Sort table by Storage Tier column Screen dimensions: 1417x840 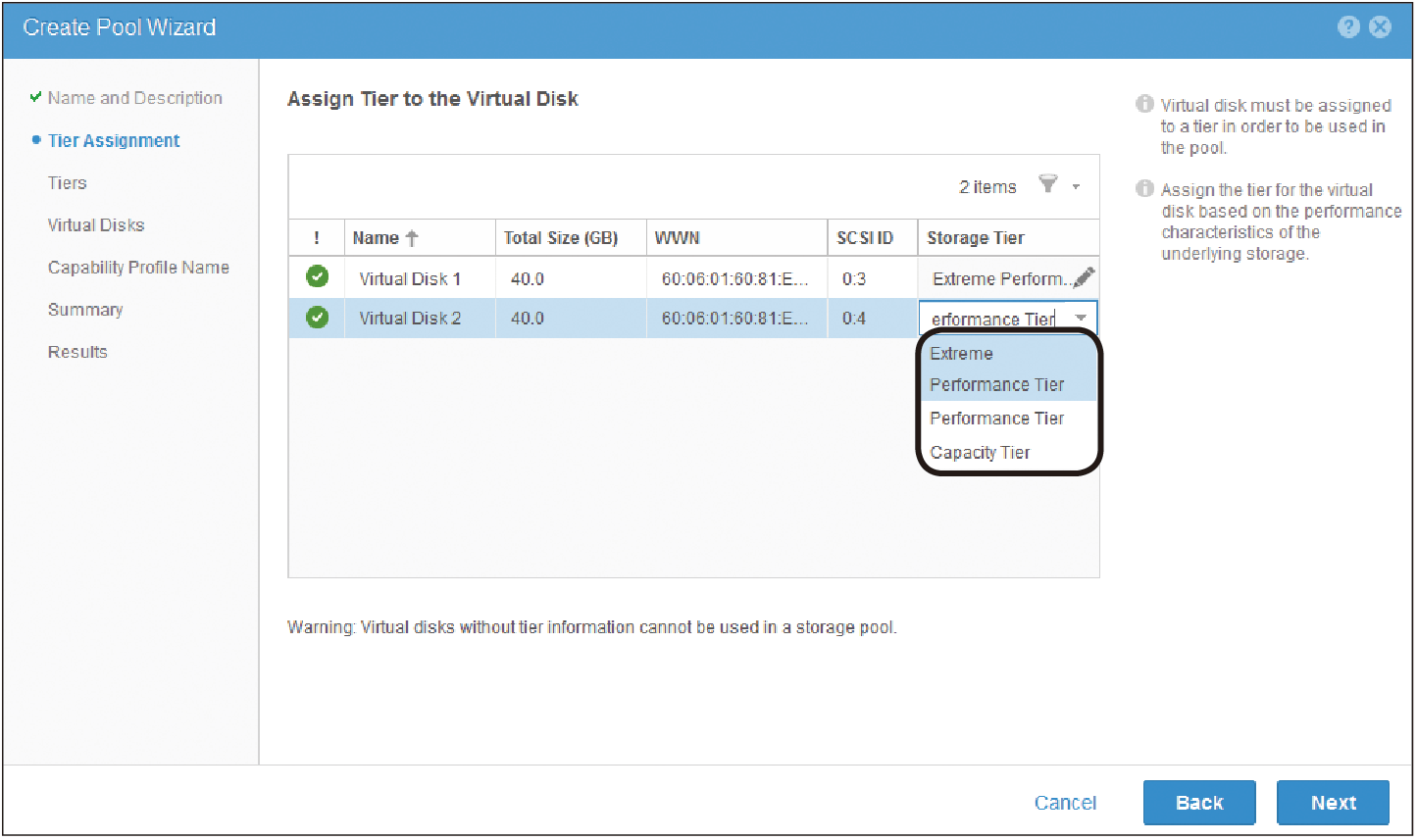coord(1008,237)
